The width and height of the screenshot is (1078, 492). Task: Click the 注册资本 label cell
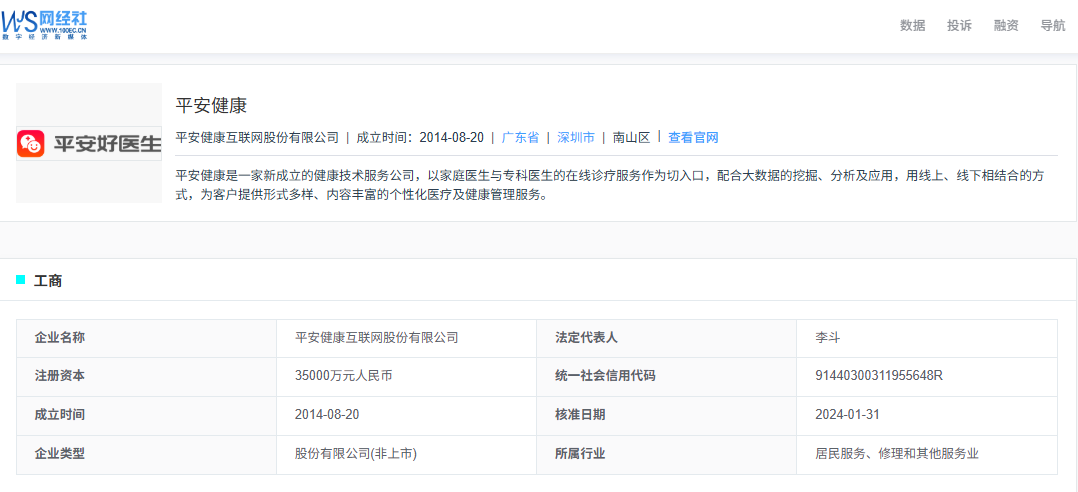(146, 377)
